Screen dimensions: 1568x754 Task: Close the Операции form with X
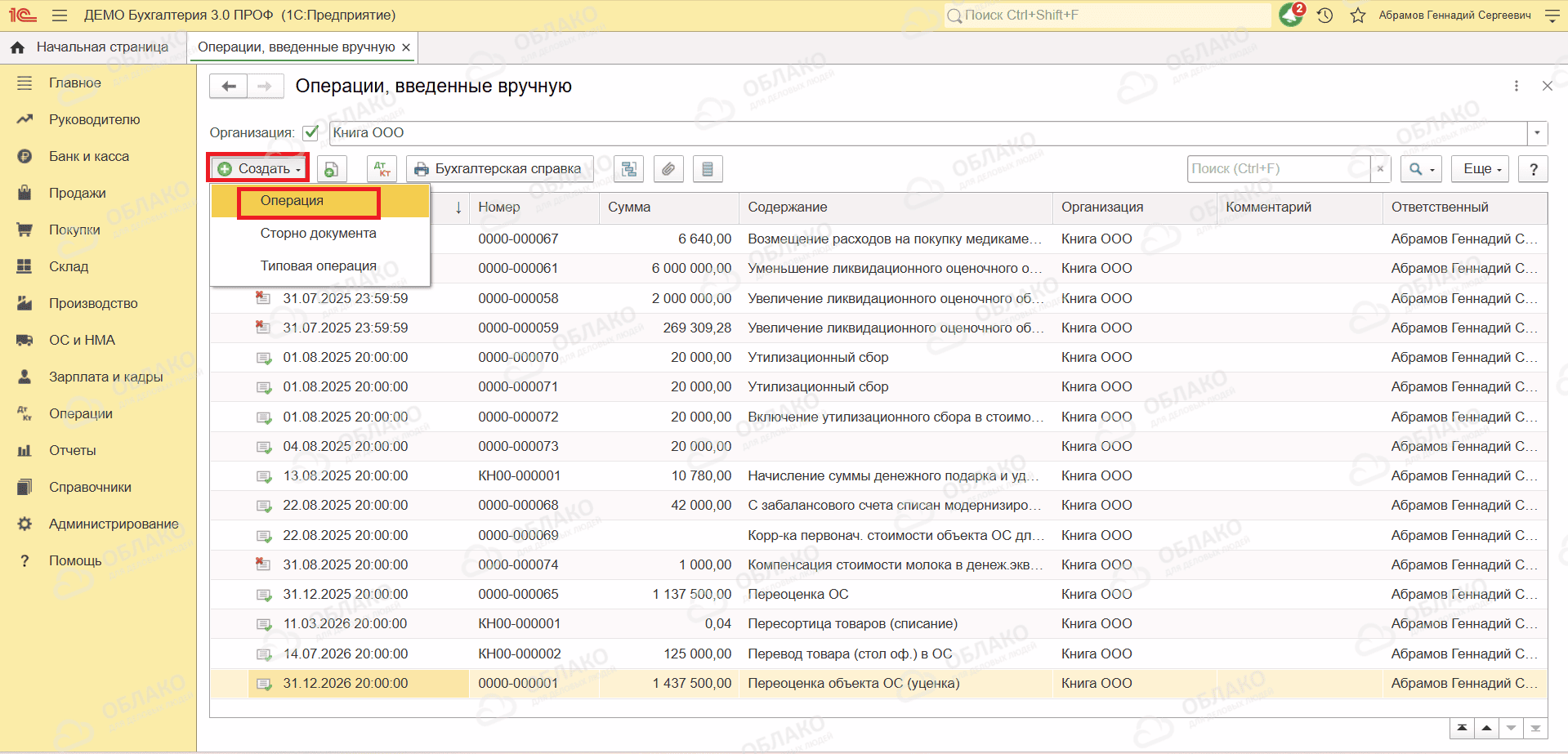coord(1547,86)
